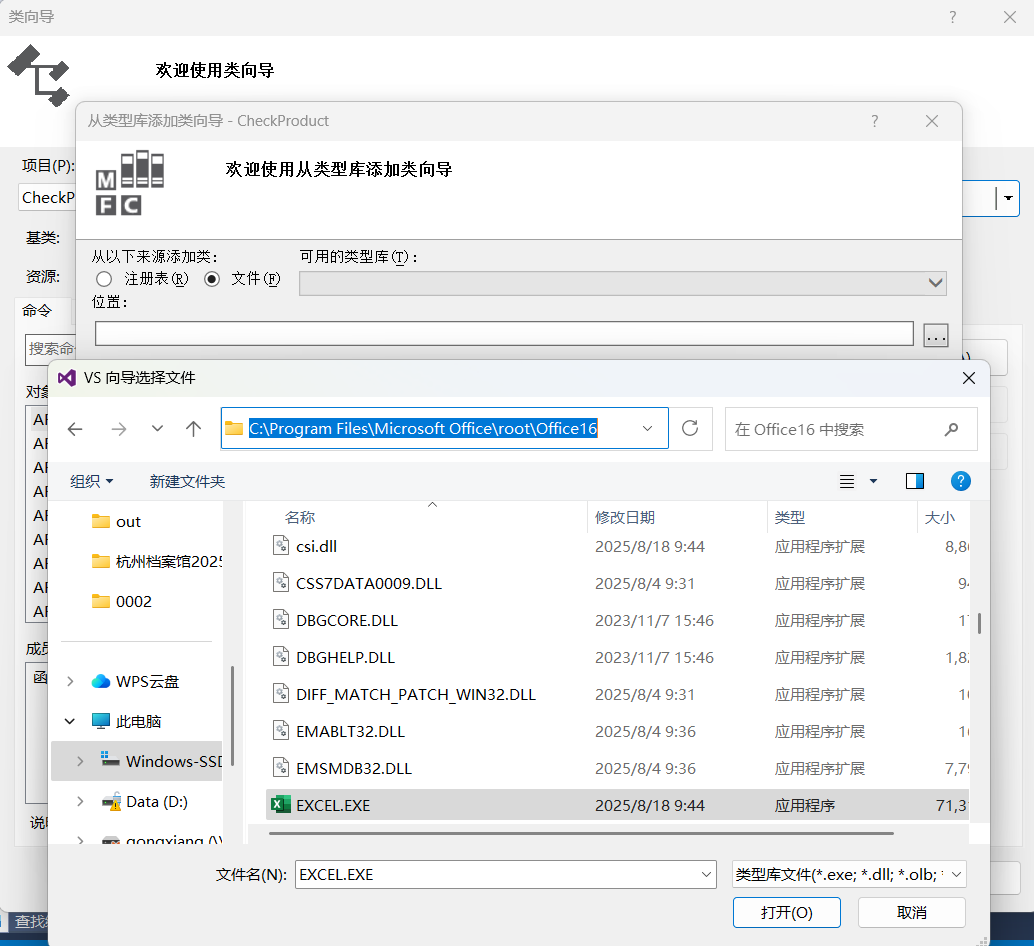The height and width of the screenshot is (946, 1034).
Task: Select the 注册表 radio button
Action: [x=104, y=280]
